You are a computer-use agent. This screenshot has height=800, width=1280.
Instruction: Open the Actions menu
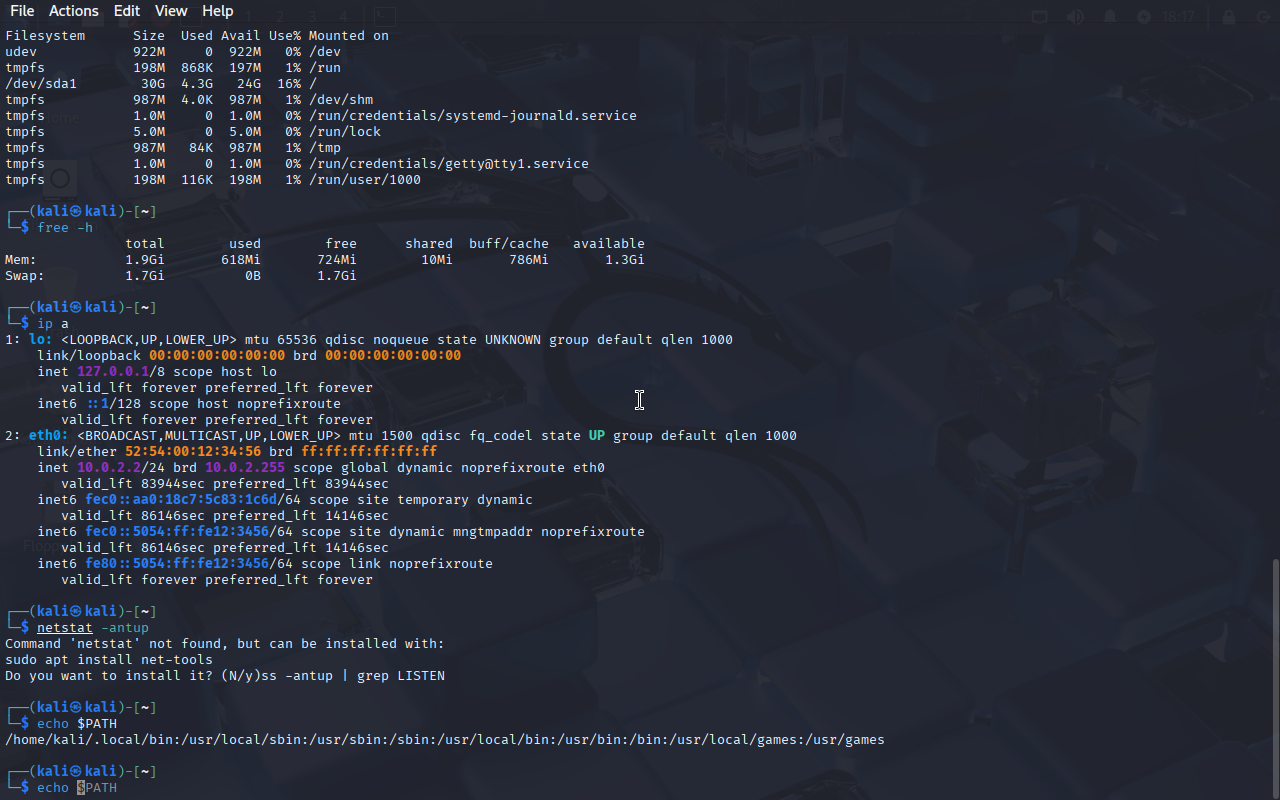(74, 11)
